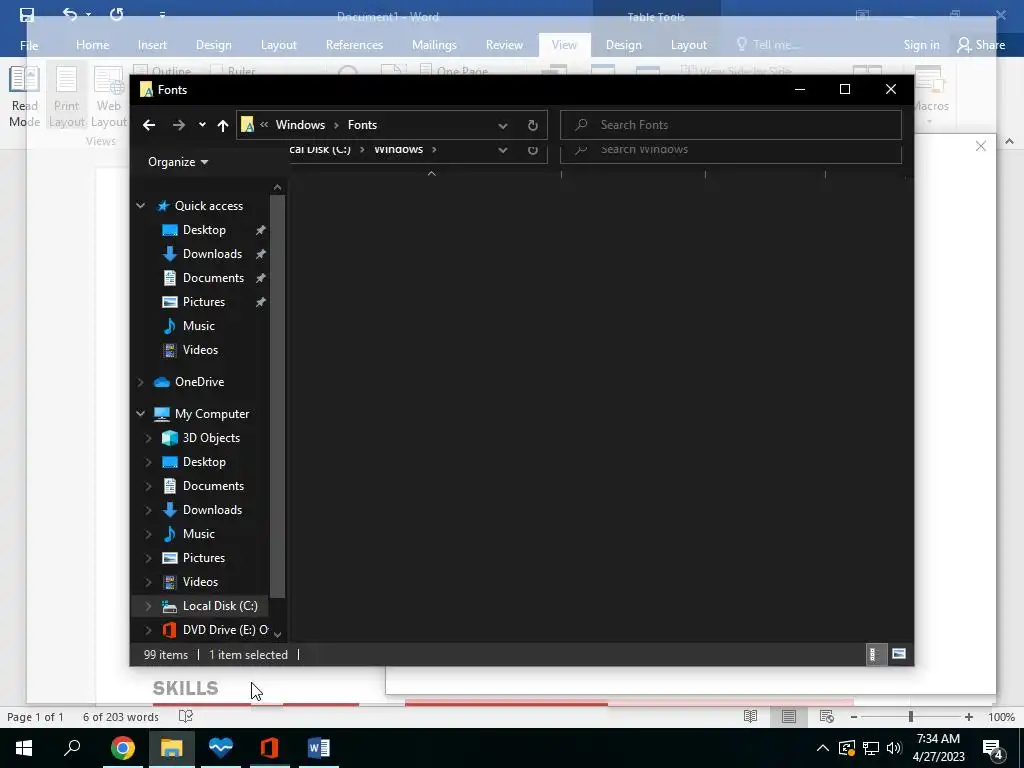Click Word status bar Read Mode icon
Screen dimensions: 1024x768
pyautogui.click(x=751, y=717)
